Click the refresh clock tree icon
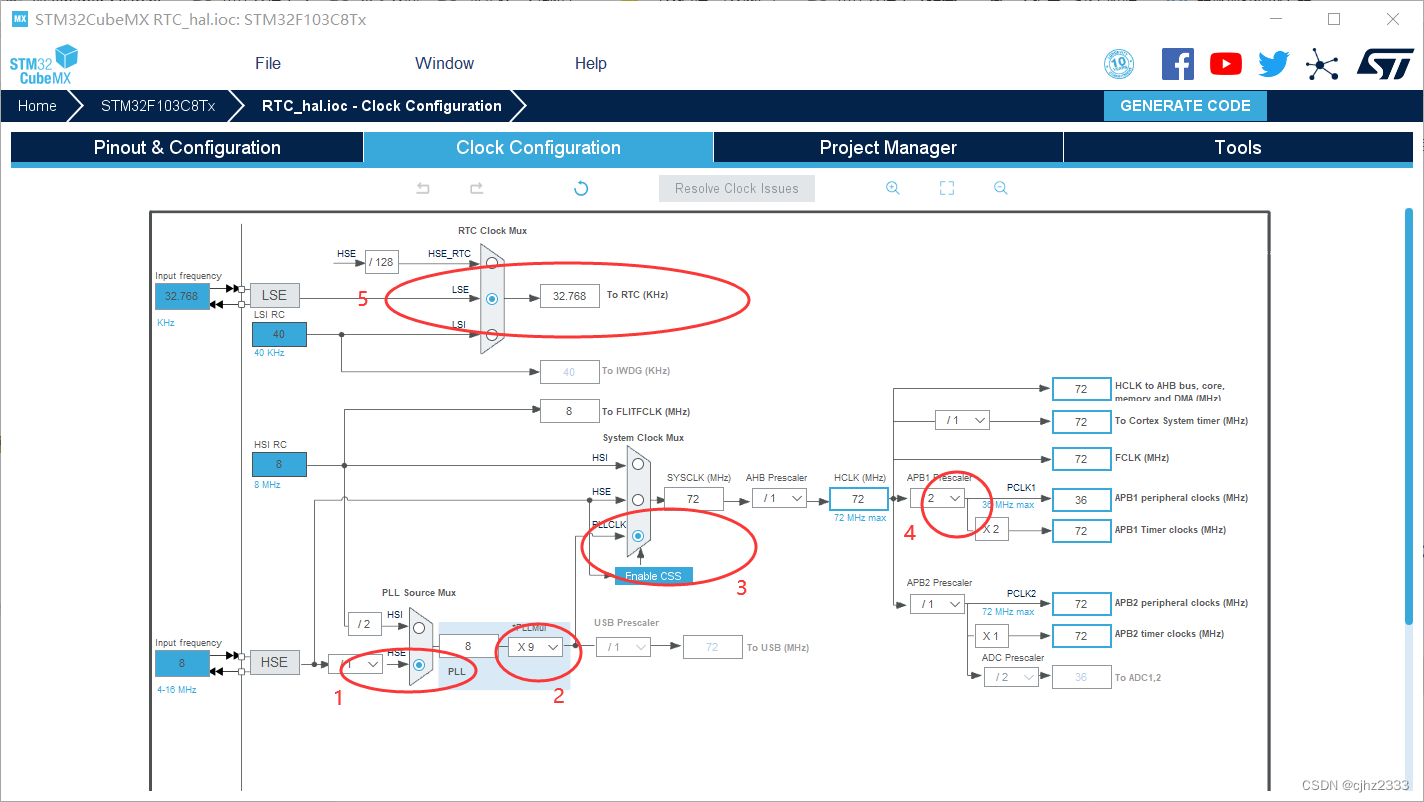This screenshot has width=1424, height=802. (x=581, y=188)
